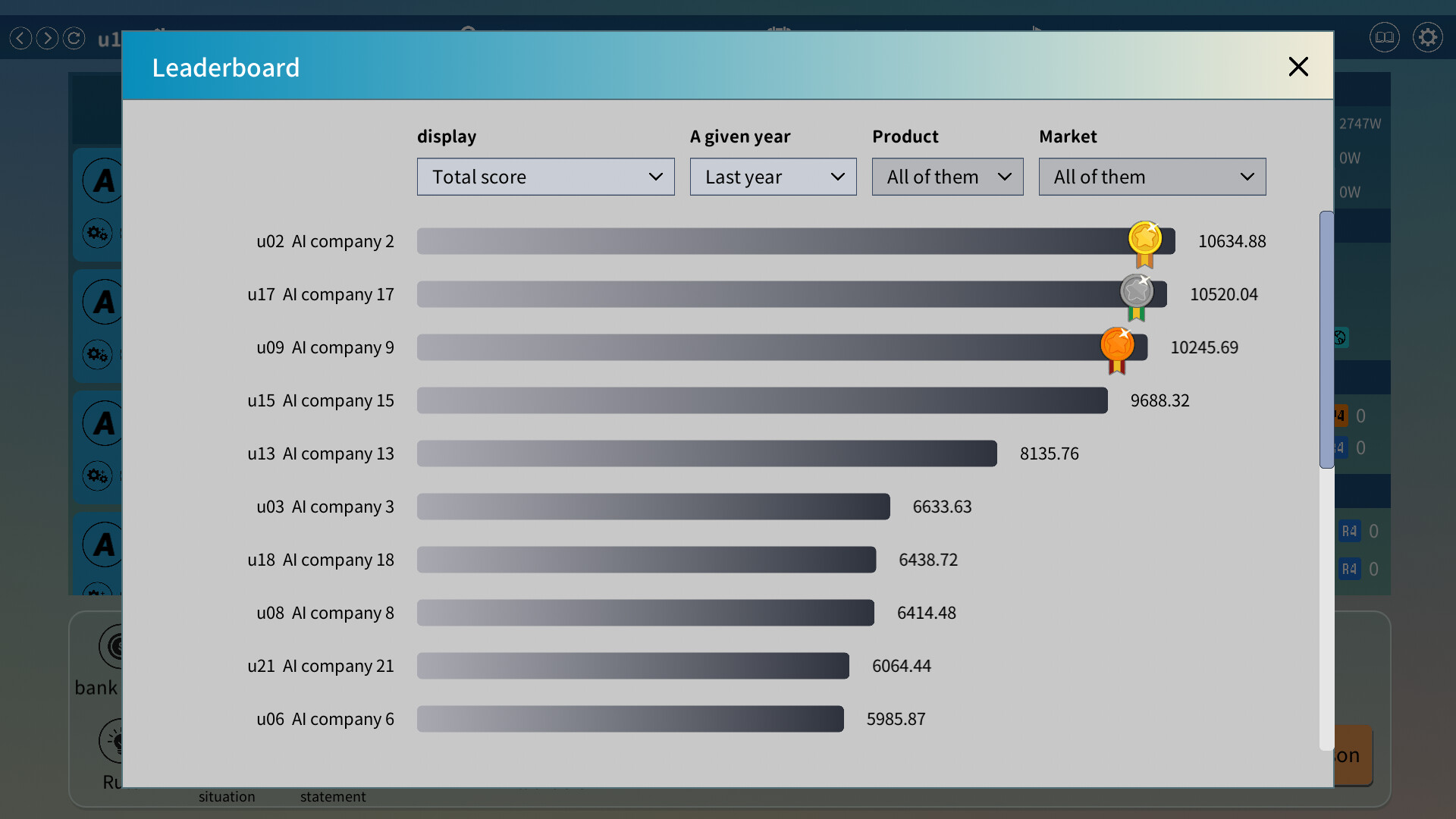Select the u13 AI company 13 label
This screenshot has height=819, width=1456.
click(x=320, y=453)
